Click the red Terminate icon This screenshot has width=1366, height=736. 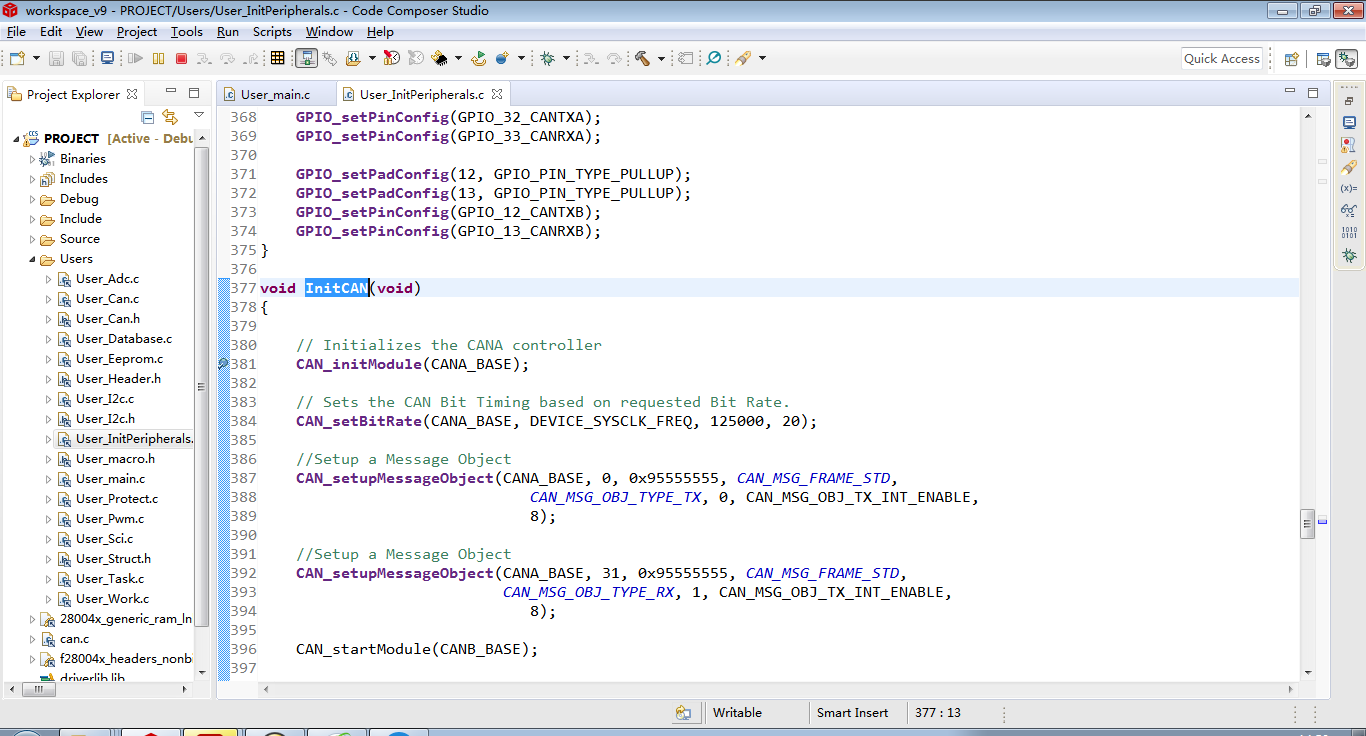click(x=180, y=58)
